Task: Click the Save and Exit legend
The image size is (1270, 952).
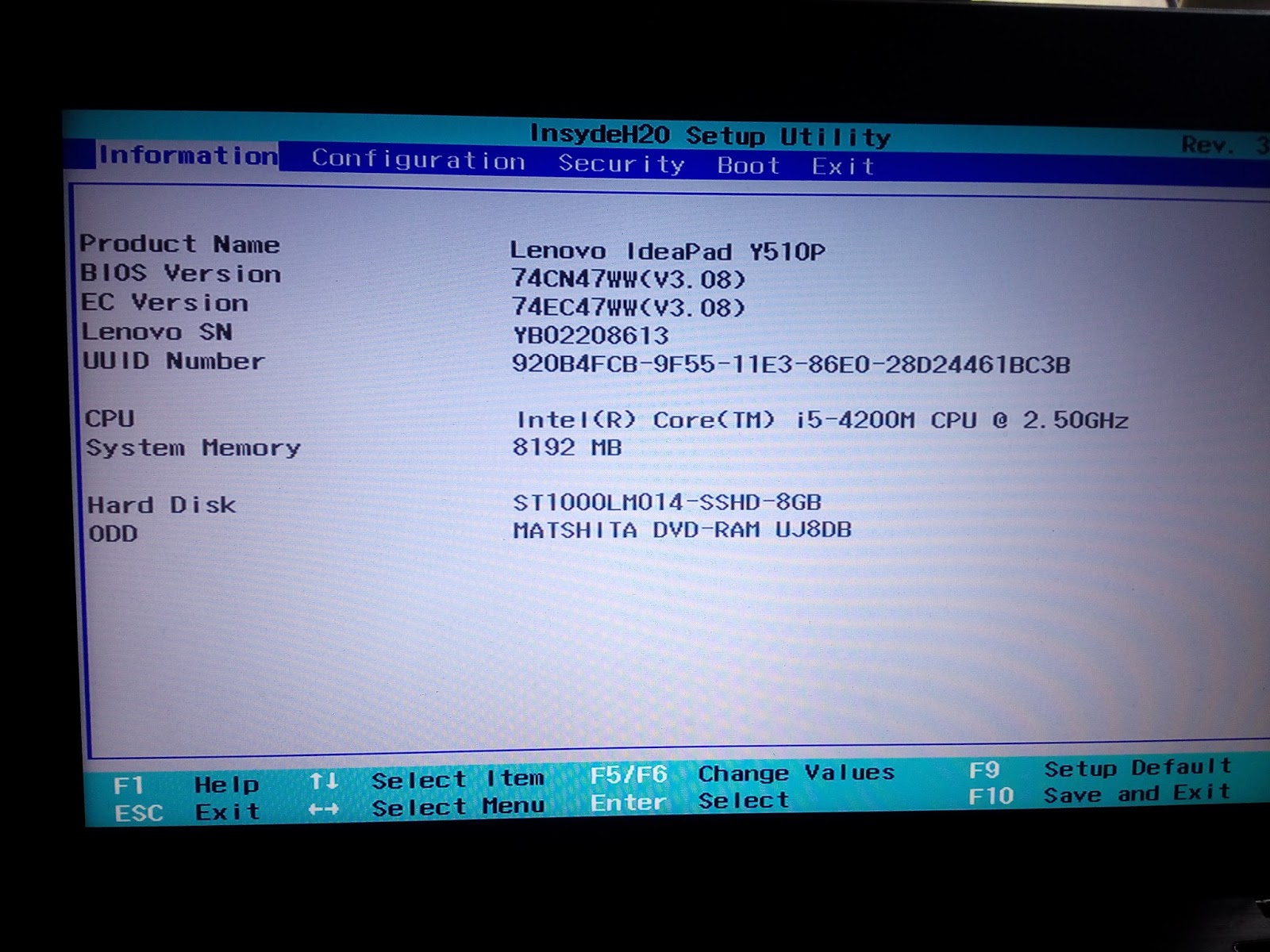Action: coord(1137,793)
